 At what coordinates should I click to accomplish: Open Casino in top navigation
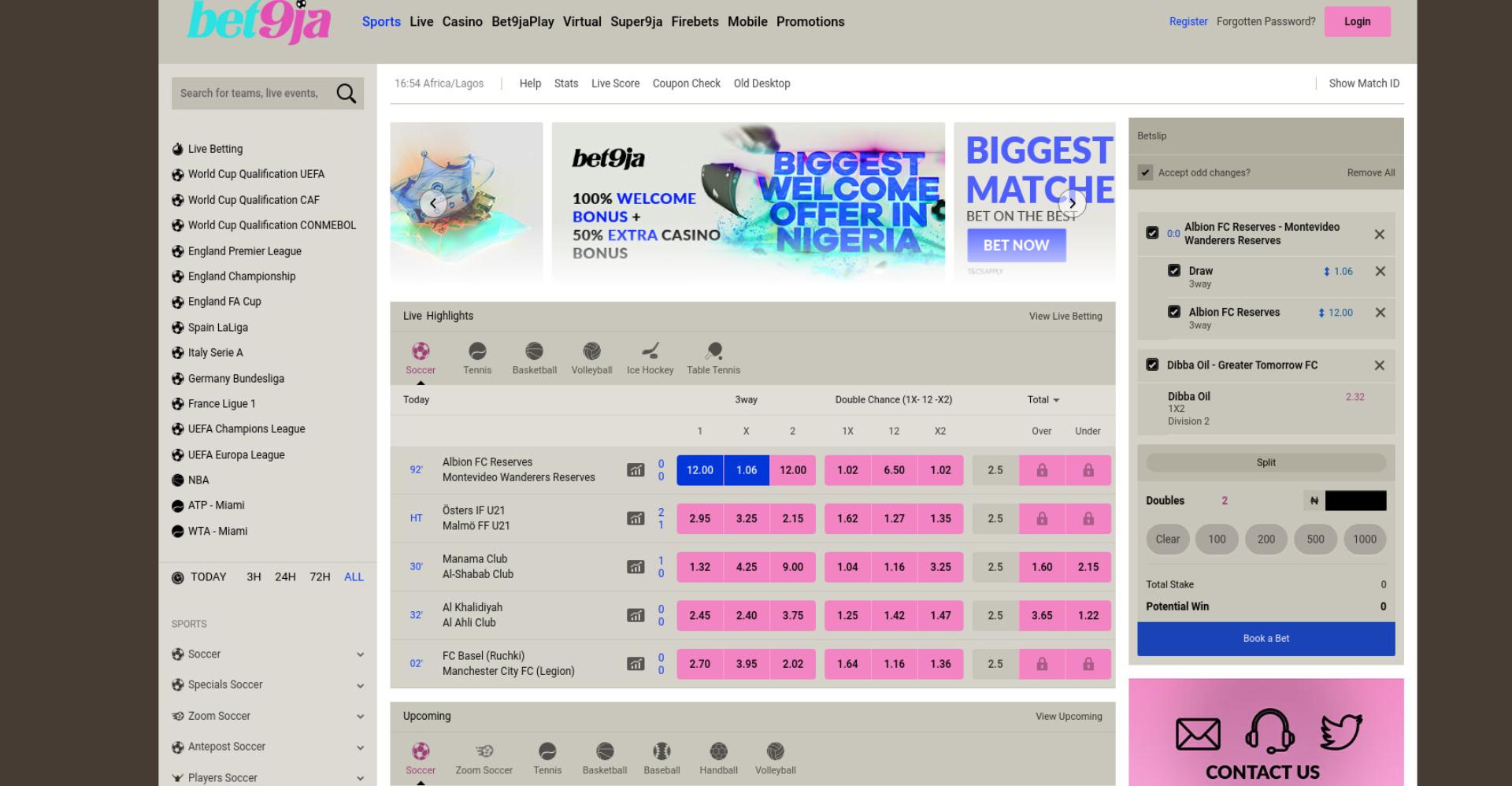[462, 22]
